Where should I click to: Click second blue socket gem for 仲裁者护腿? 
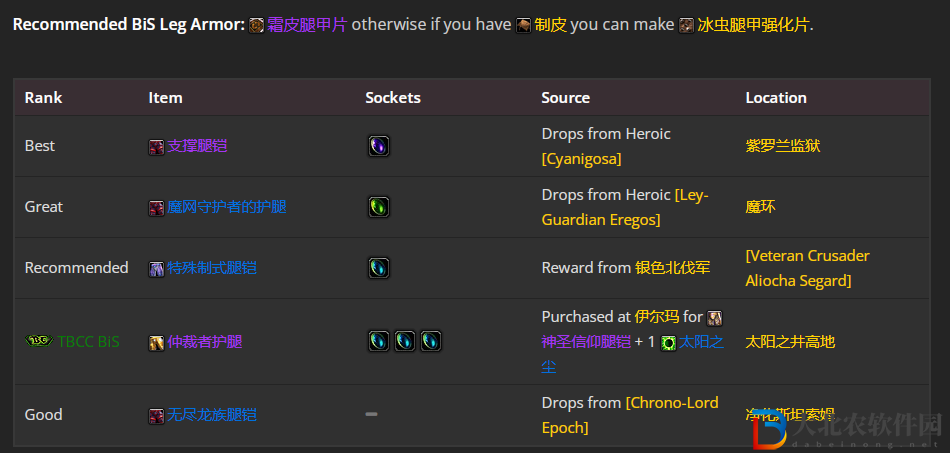pyautogui.click(x=405, y=341)
